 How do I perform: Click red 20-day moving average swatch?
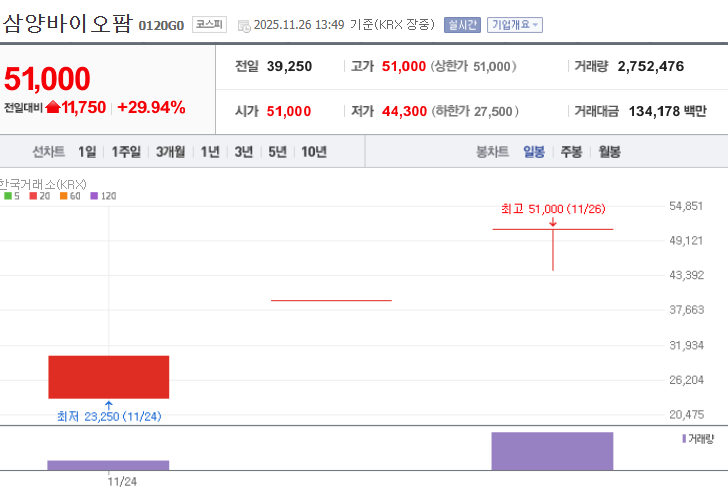[x=33, y=196]
